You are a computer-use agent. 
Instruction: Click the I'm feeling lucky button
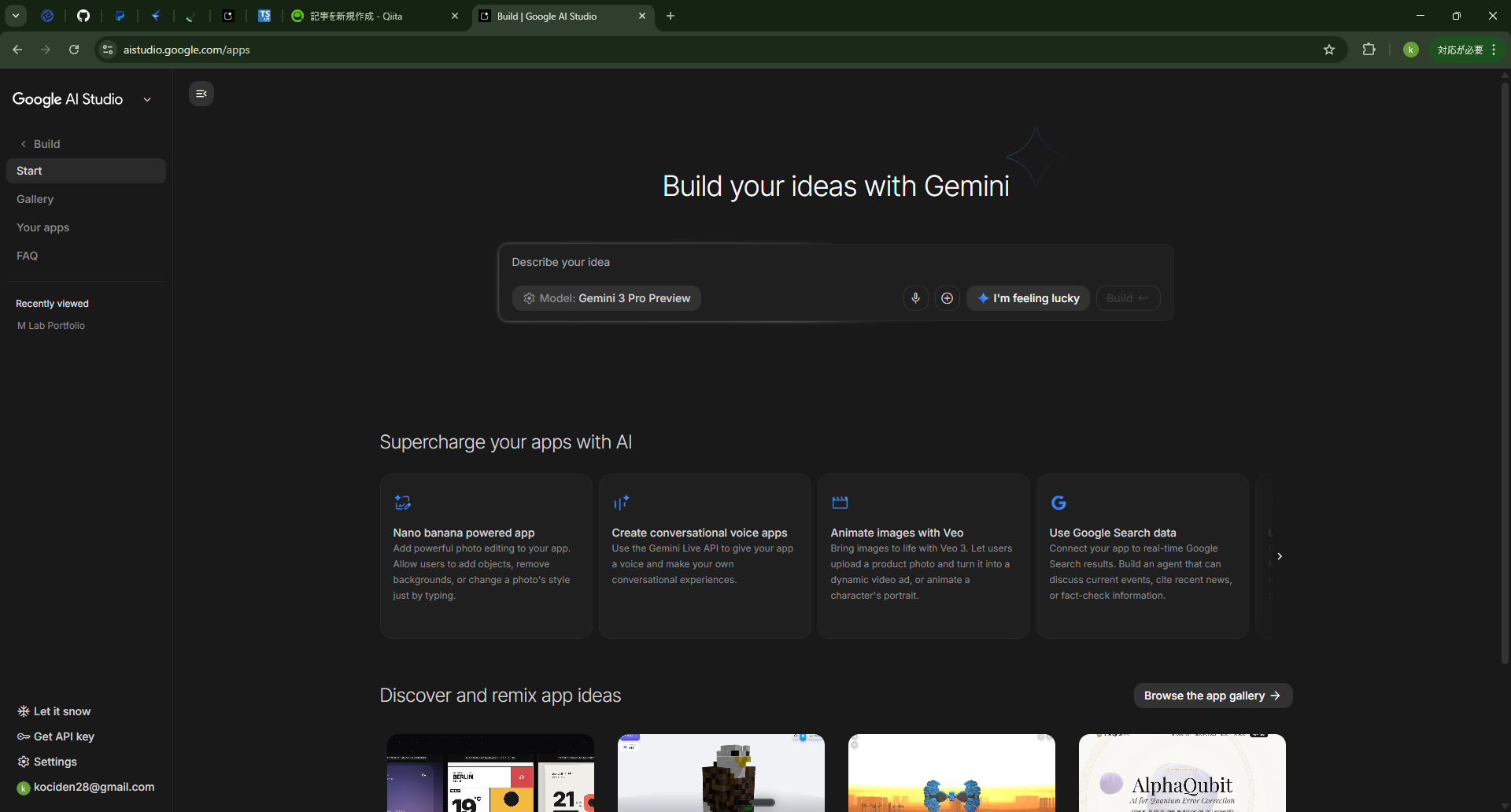(x=1028, y=298)
